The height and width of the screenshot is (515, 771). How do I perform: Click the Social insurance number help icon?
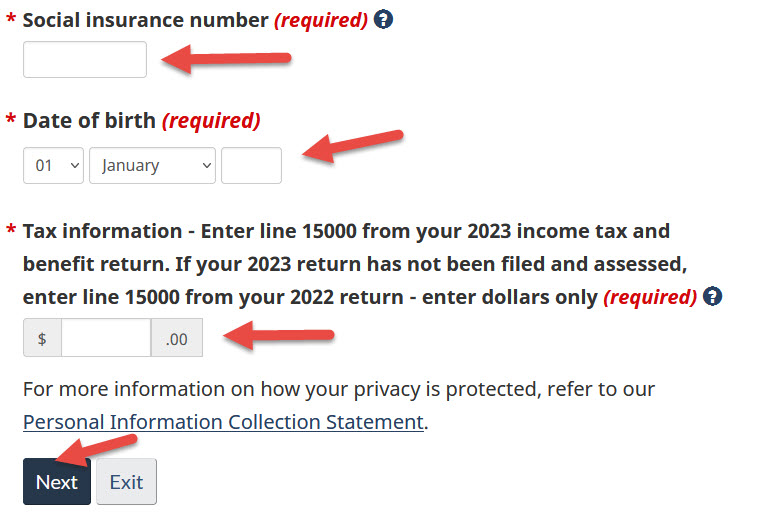383,19
